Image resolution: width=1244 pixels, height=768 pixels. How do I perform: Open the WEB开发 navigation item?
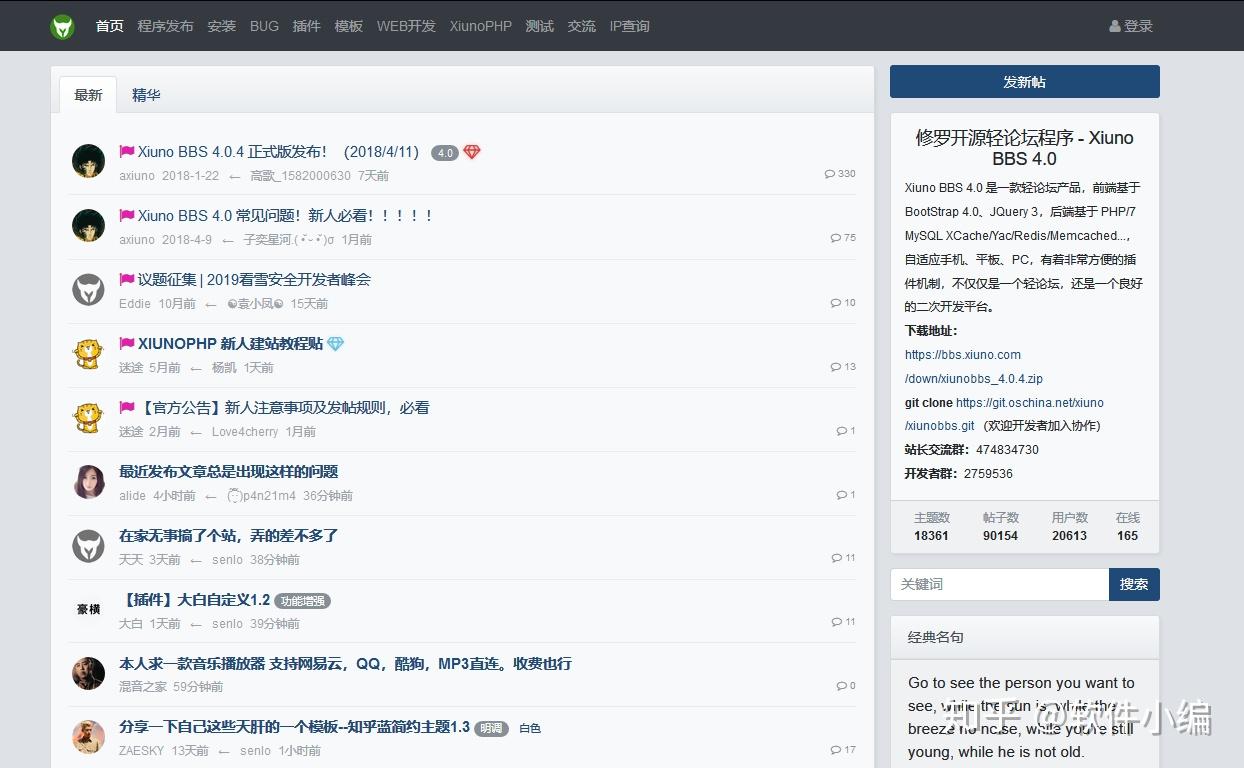(x=406, y=26)
